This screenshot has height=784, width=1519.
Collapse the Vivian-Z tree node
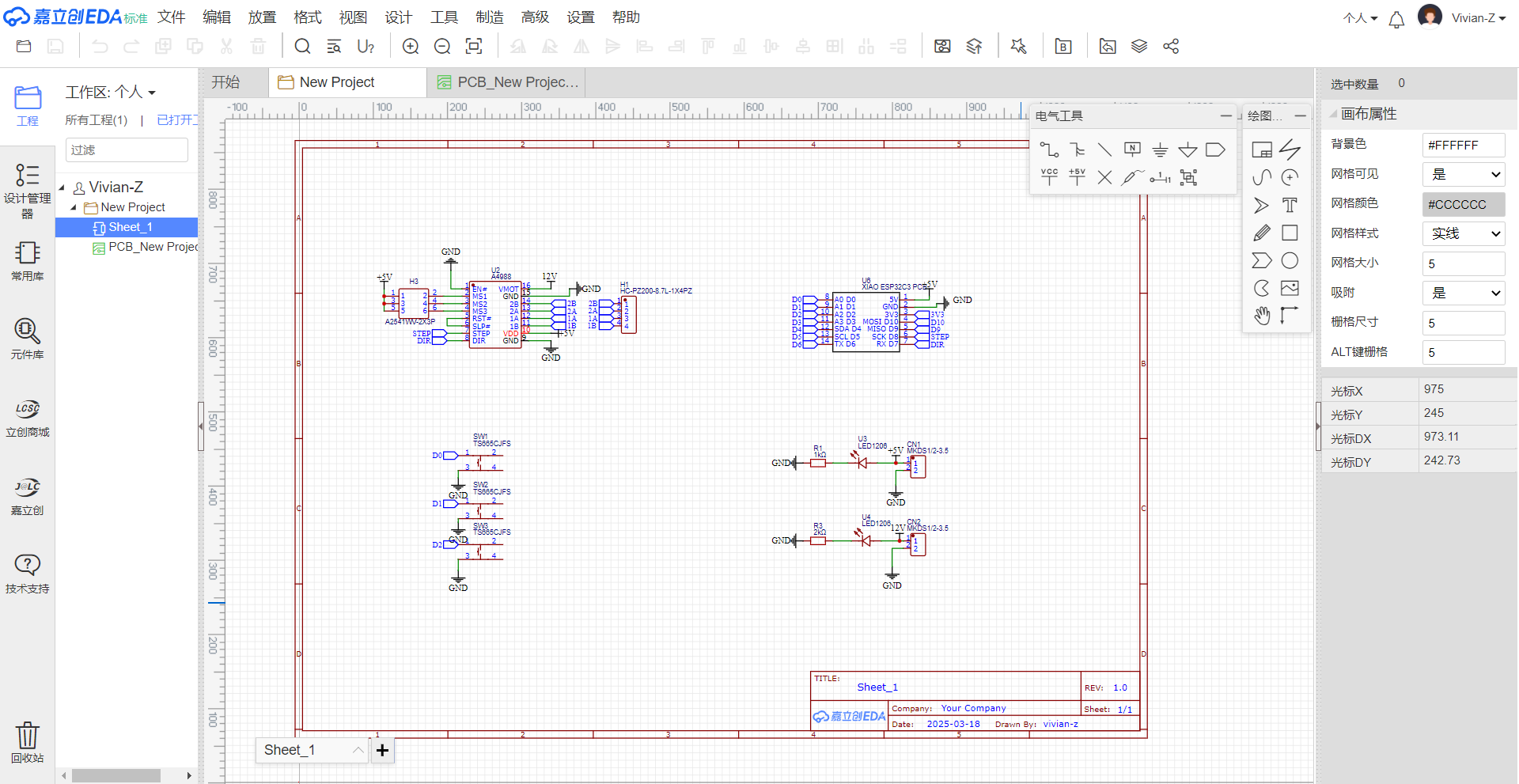[x=62, y=187]
